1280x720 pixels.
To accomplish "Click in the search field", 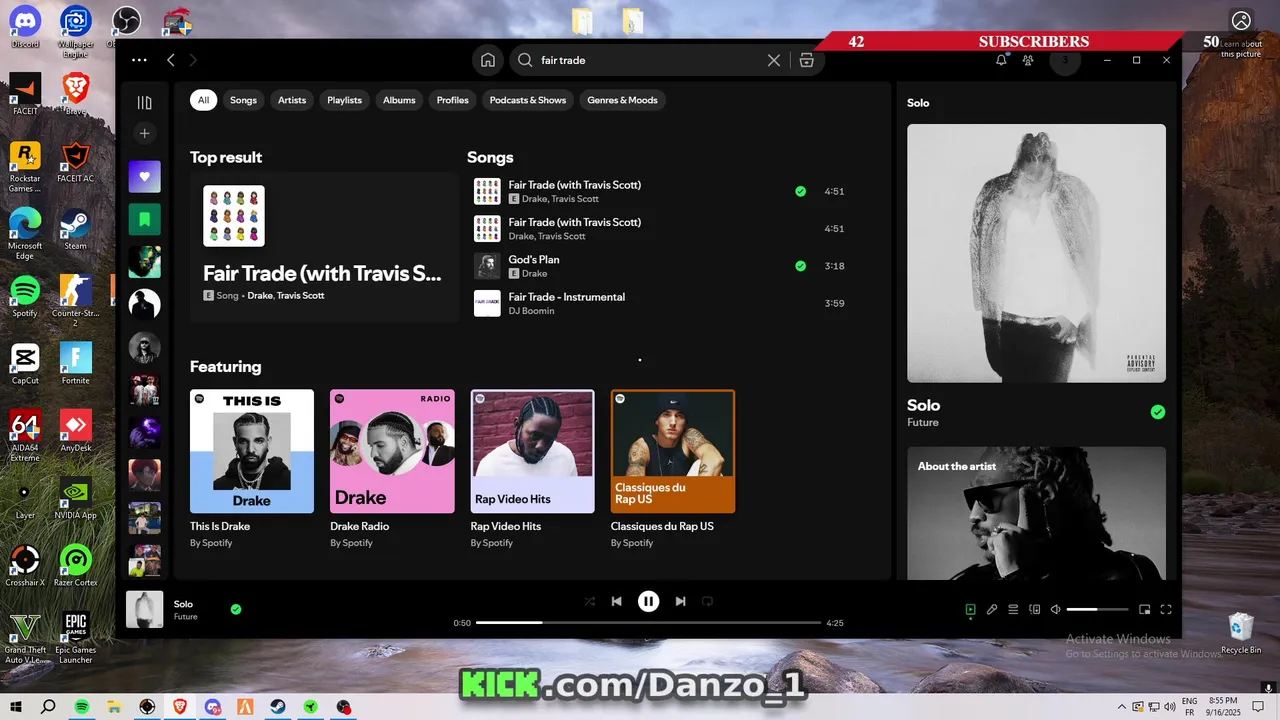I will pos(650,60).
